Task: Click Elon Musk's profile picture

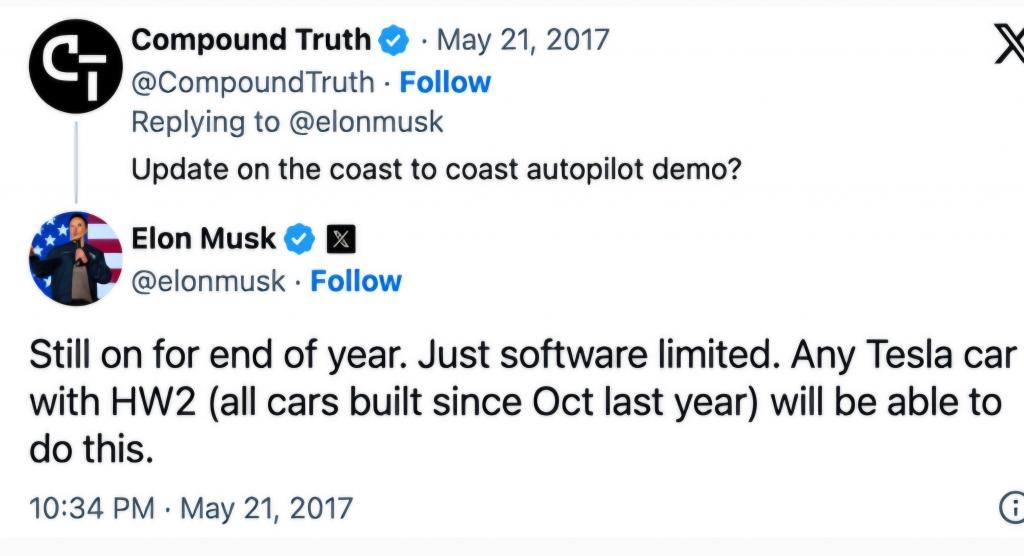Action: (x=76, y=258)
